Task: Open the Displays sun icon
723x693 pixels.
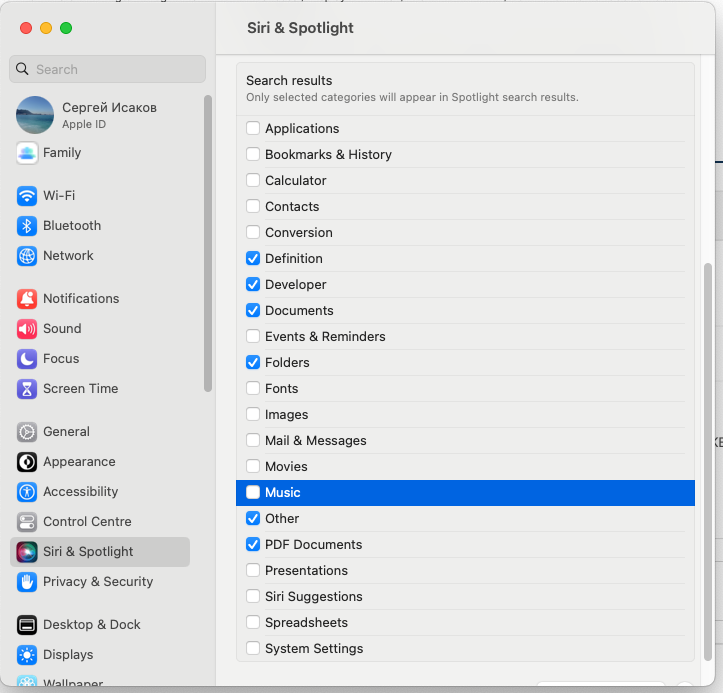Action: (x=27, y=655)
